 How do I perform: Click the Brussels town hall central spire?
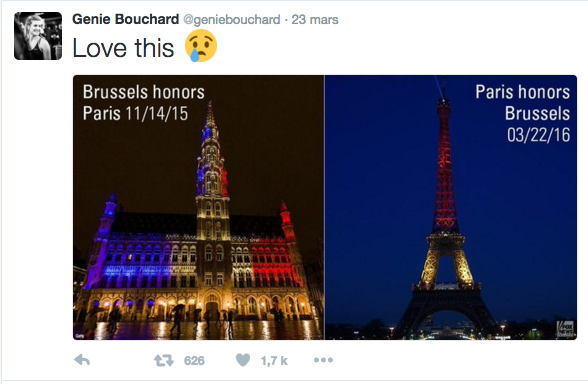click(212, 169)
